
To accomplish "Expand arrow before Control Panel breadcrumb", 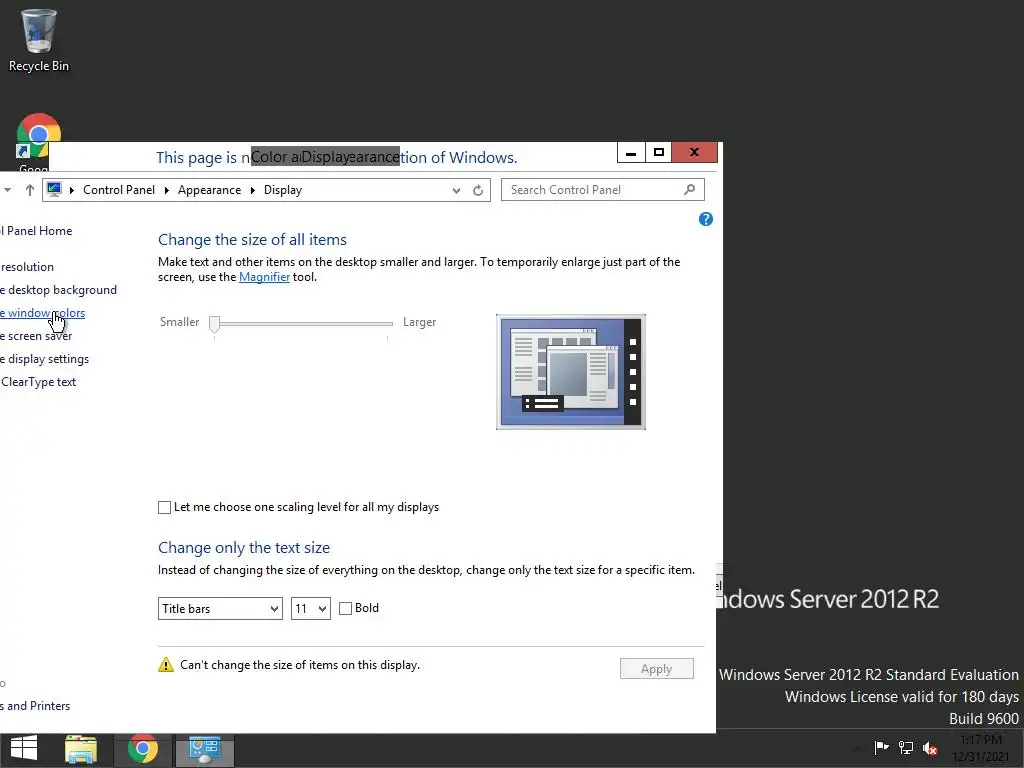I will tap(72, 190).
